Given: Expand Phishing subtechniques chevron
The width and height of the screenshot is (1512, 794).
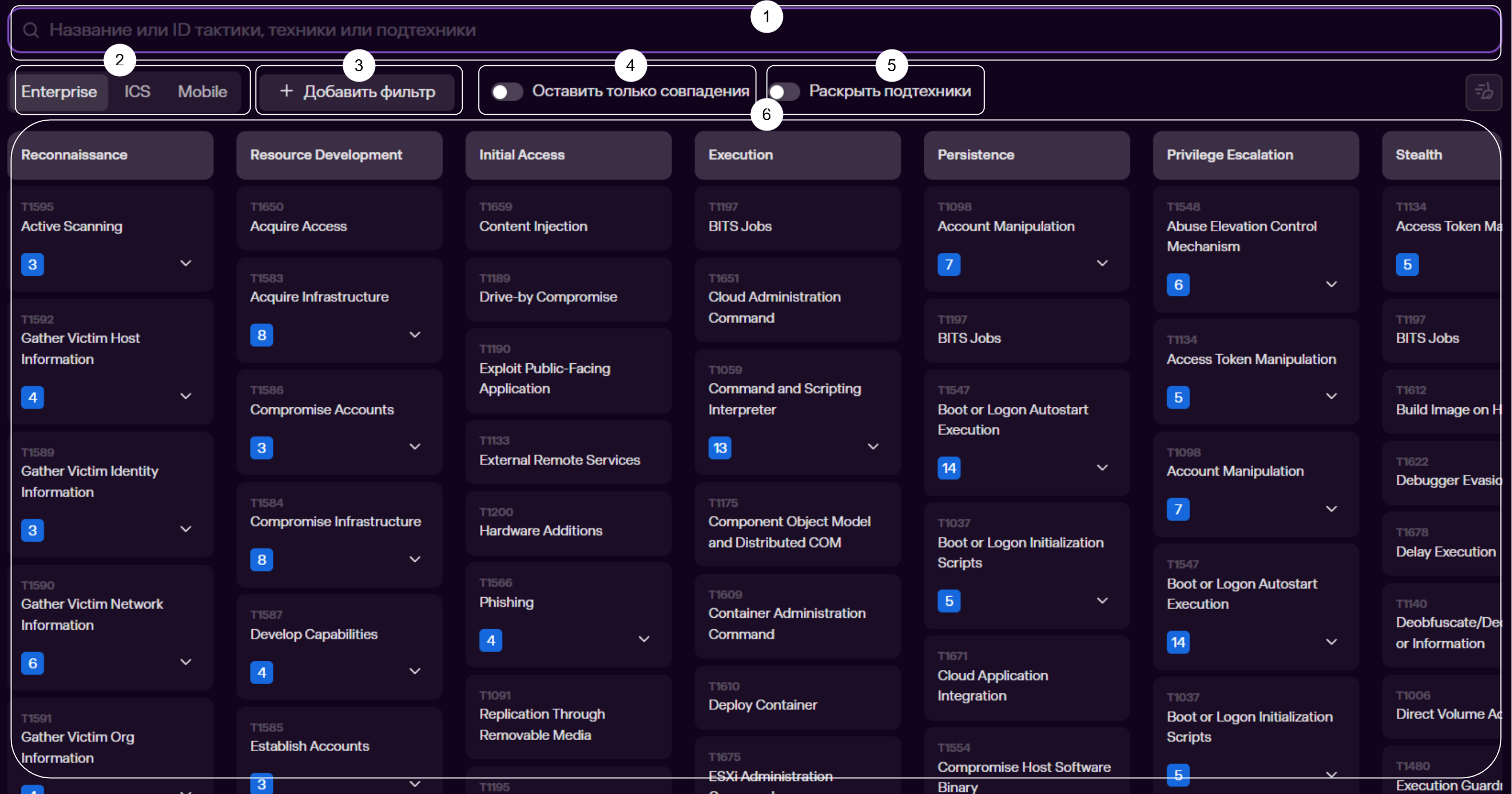Looking at the screenshot, I should (x=644, y=639).
